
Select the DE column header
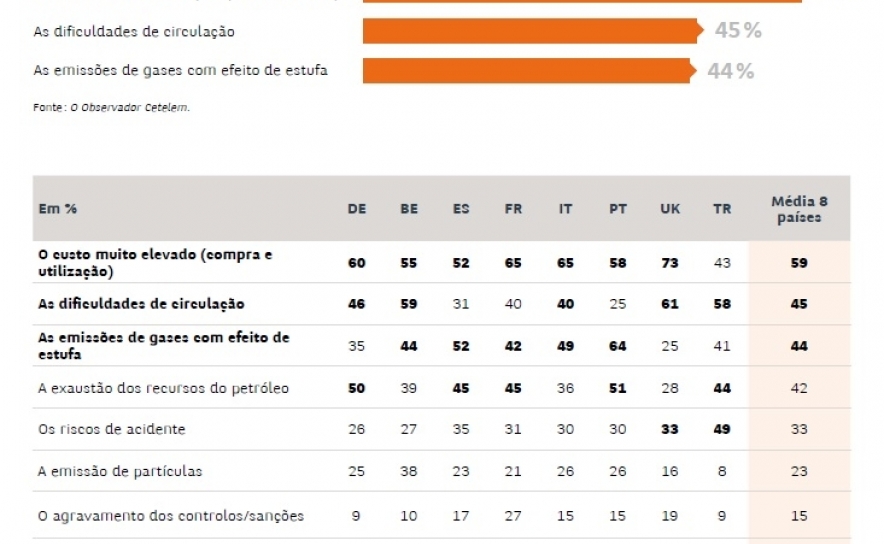coord(357,209)
